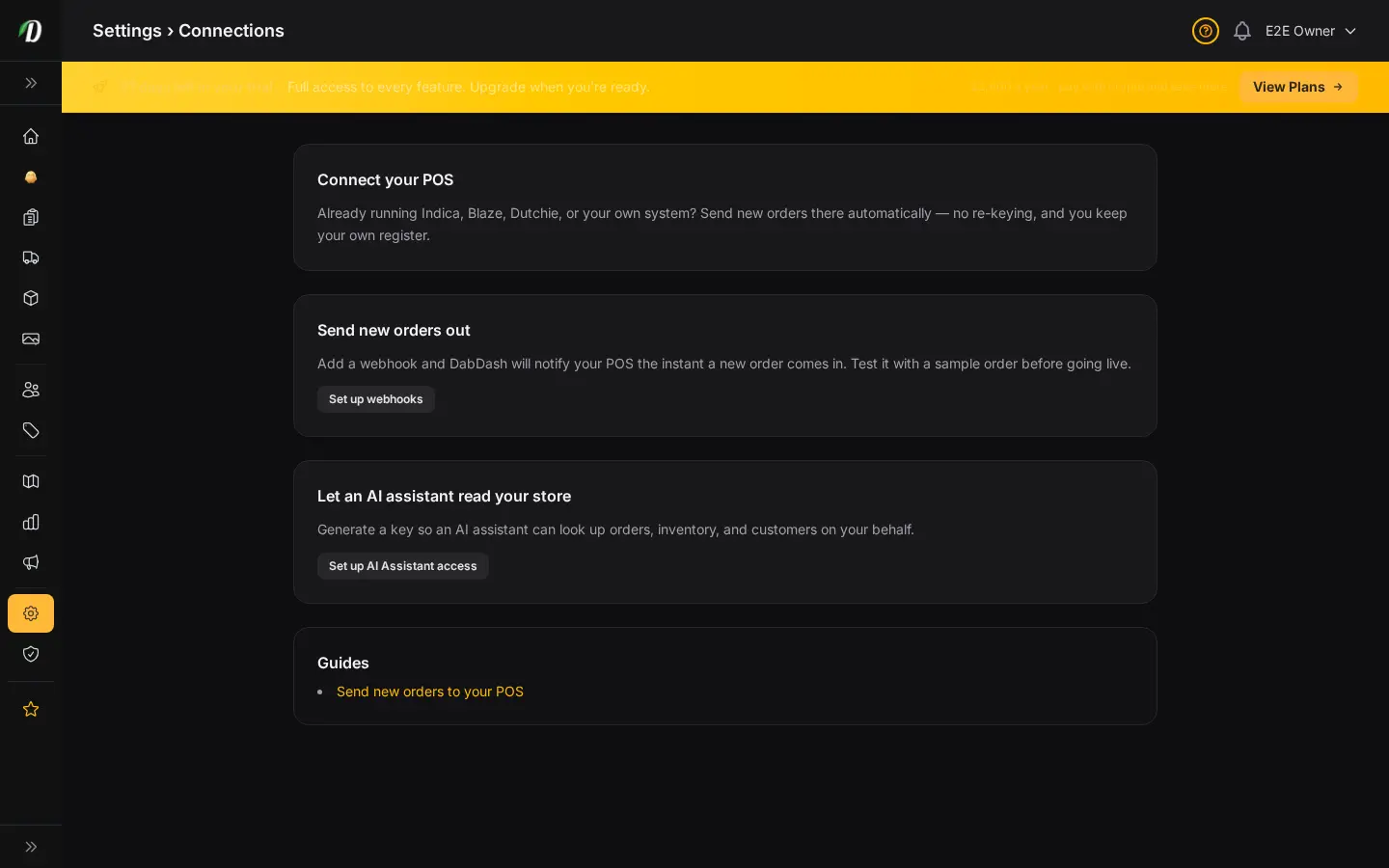
Task: Open the notifications bell
Action: coord(1242,31)
